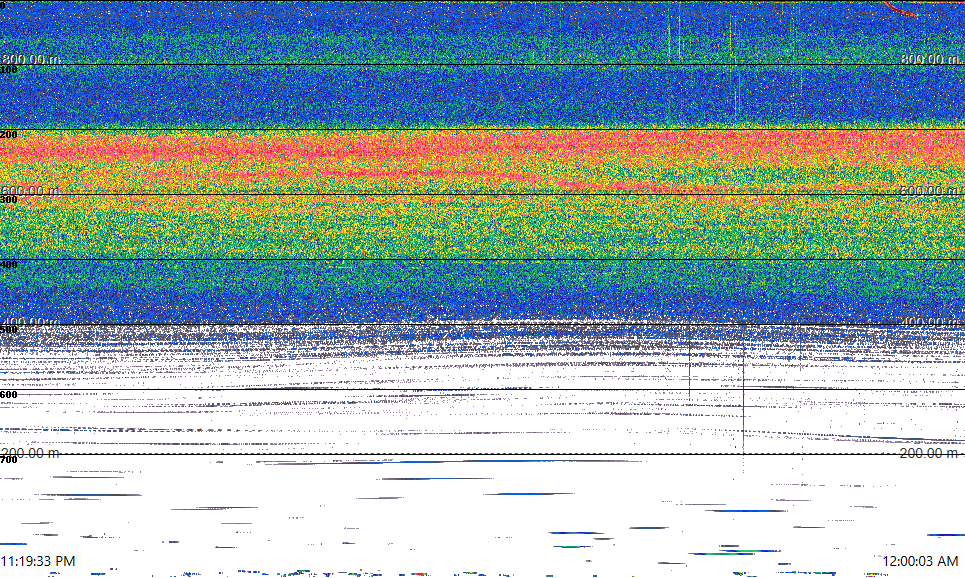The height and width of the screenshot is (578, 965).
Task: Click the 800.00 m range label at right edge
Action: tap(929, 59)
